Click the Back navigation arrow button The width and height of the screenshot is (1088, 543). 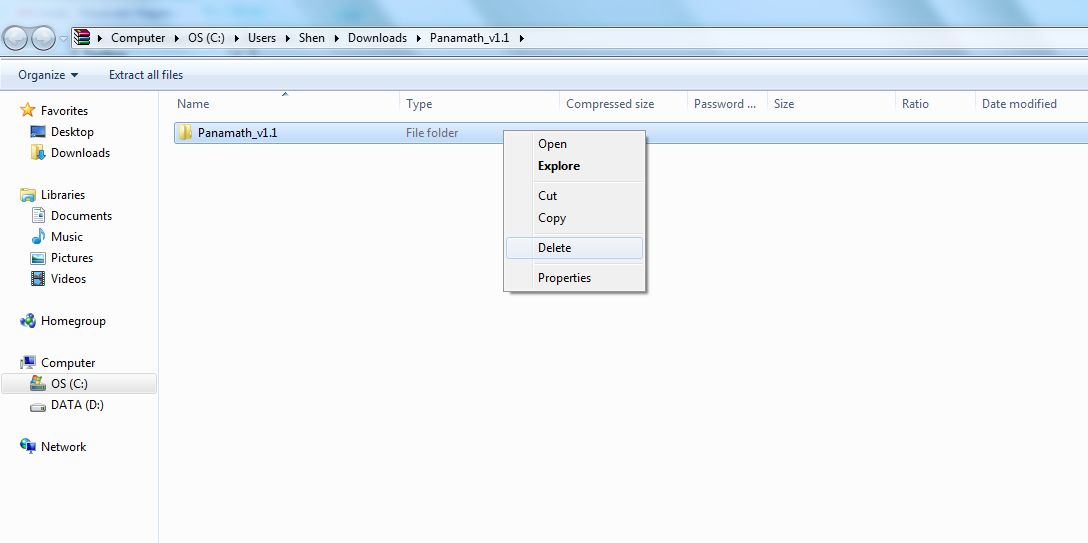click(17, 37)
